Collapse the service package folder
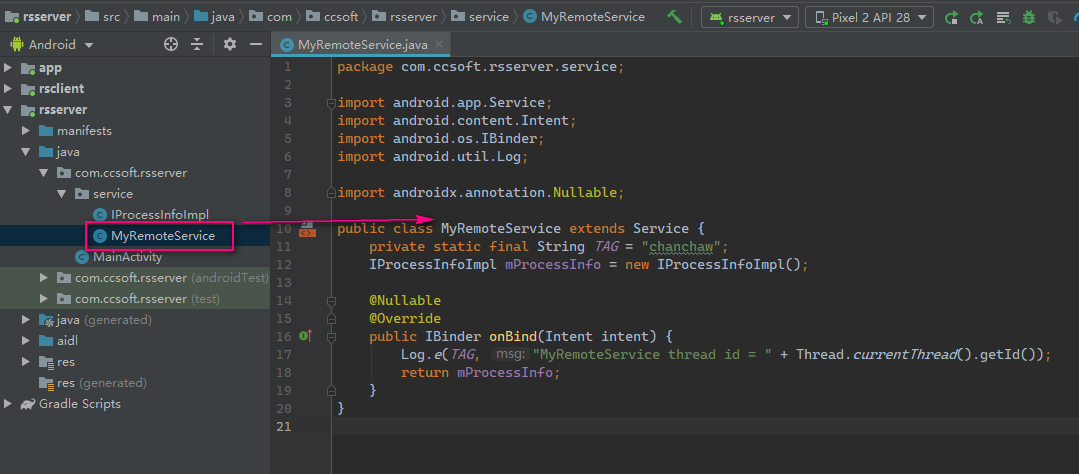The width and height of the screenshot is (1079, 474). [63, 194]
